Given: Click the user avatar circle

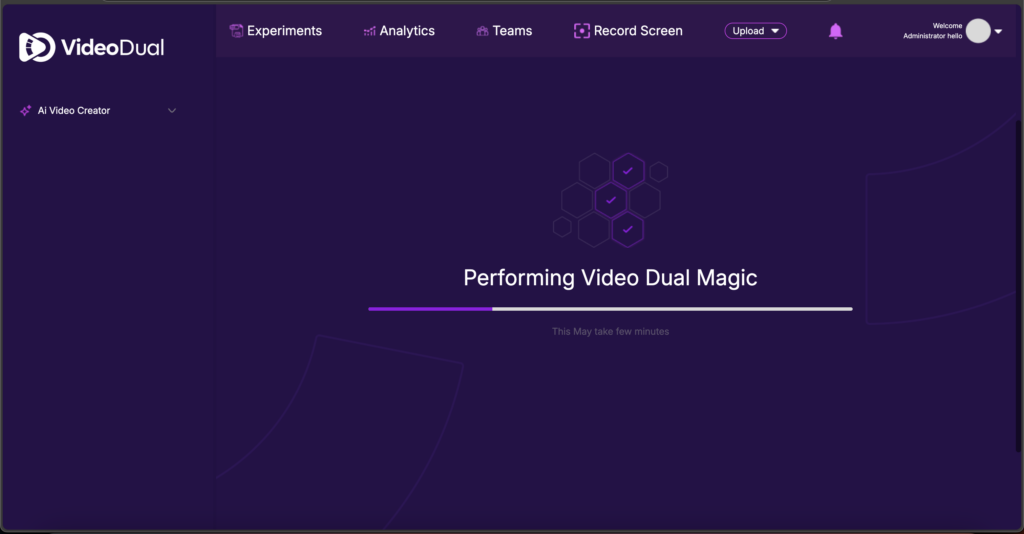Looking at the screenshot, I should 978,31.
